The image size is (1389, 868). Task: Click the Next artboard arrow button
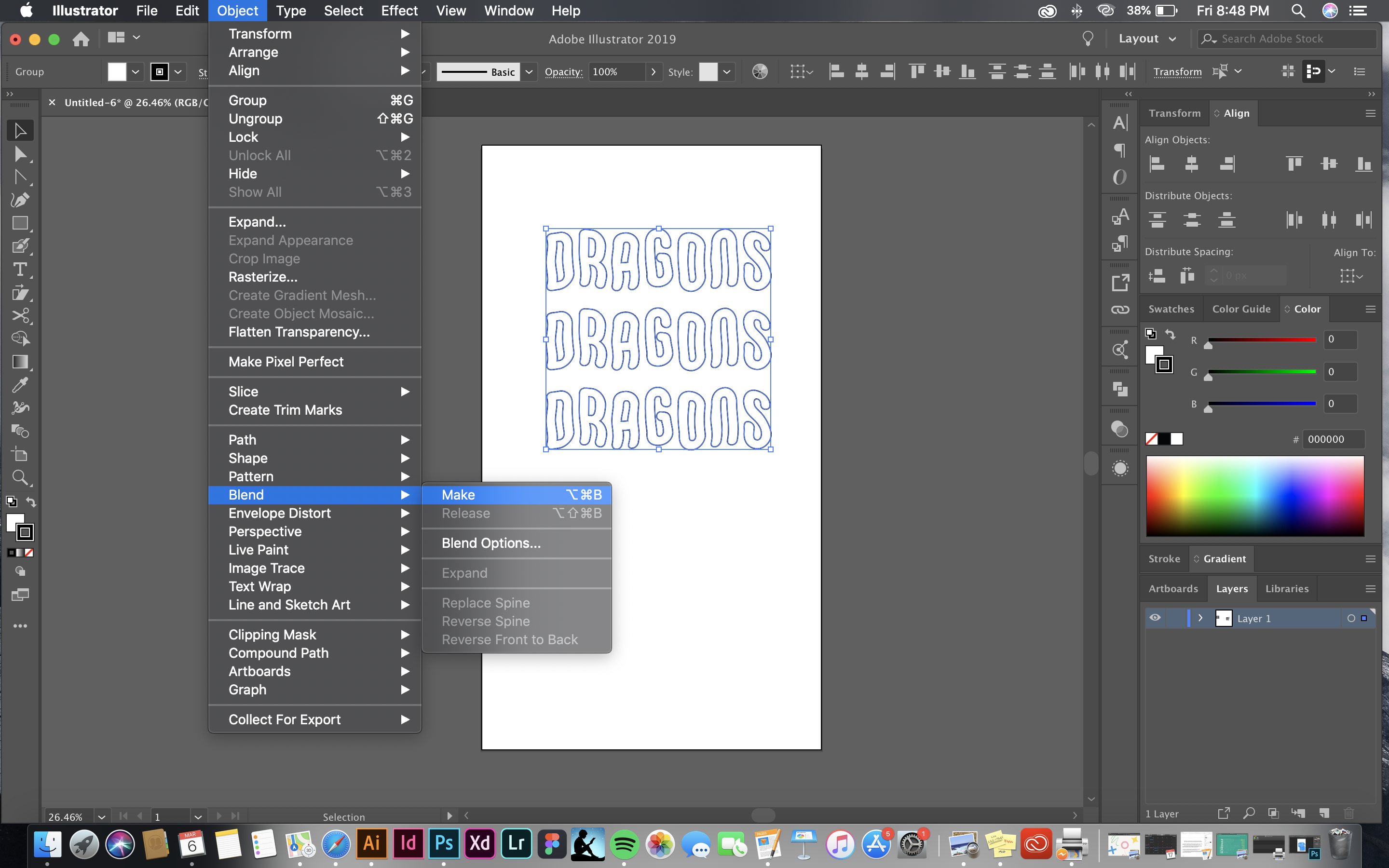pos(218,816)
